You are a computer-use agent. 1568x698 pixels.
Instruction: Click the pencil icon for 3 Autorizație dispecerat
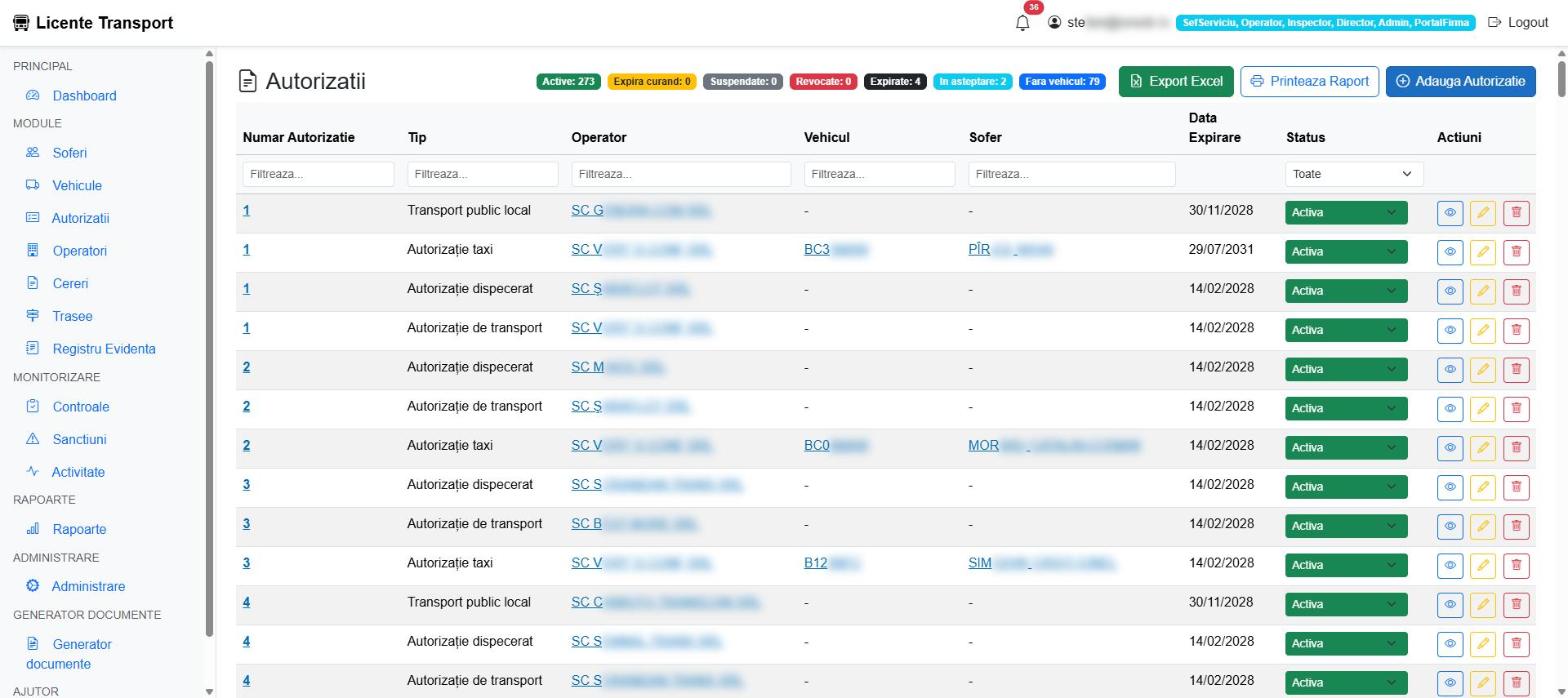click(x=1483, y=486)
